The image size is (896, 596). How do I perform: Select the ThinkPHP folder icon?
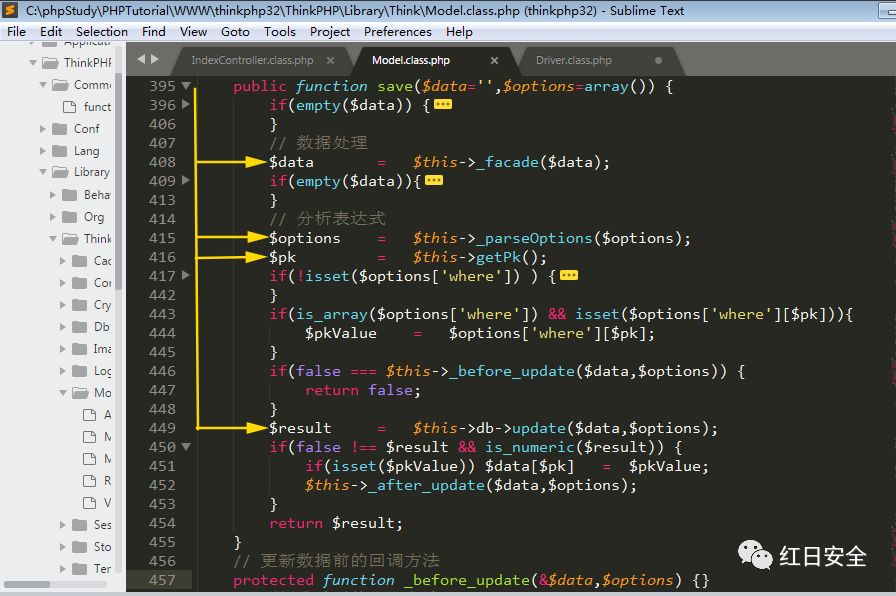(x=50, y=62)
